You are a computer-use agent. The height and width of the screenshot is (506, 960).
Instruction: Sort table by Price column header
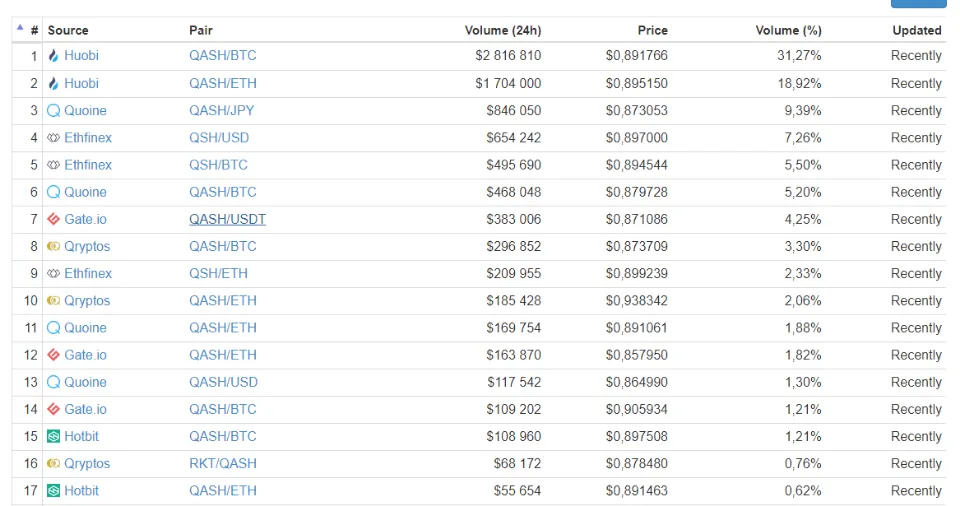coord(652,30)
